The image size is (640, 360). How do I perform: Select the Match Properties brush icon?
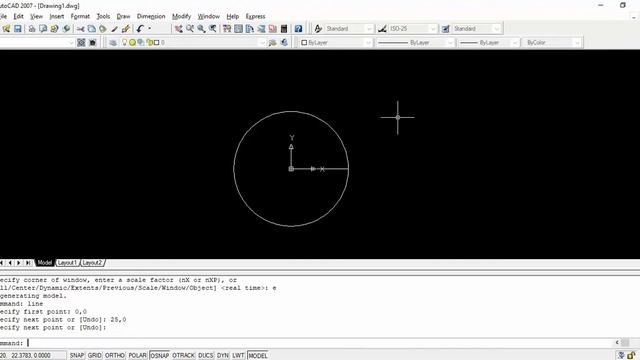click(114, 29)
